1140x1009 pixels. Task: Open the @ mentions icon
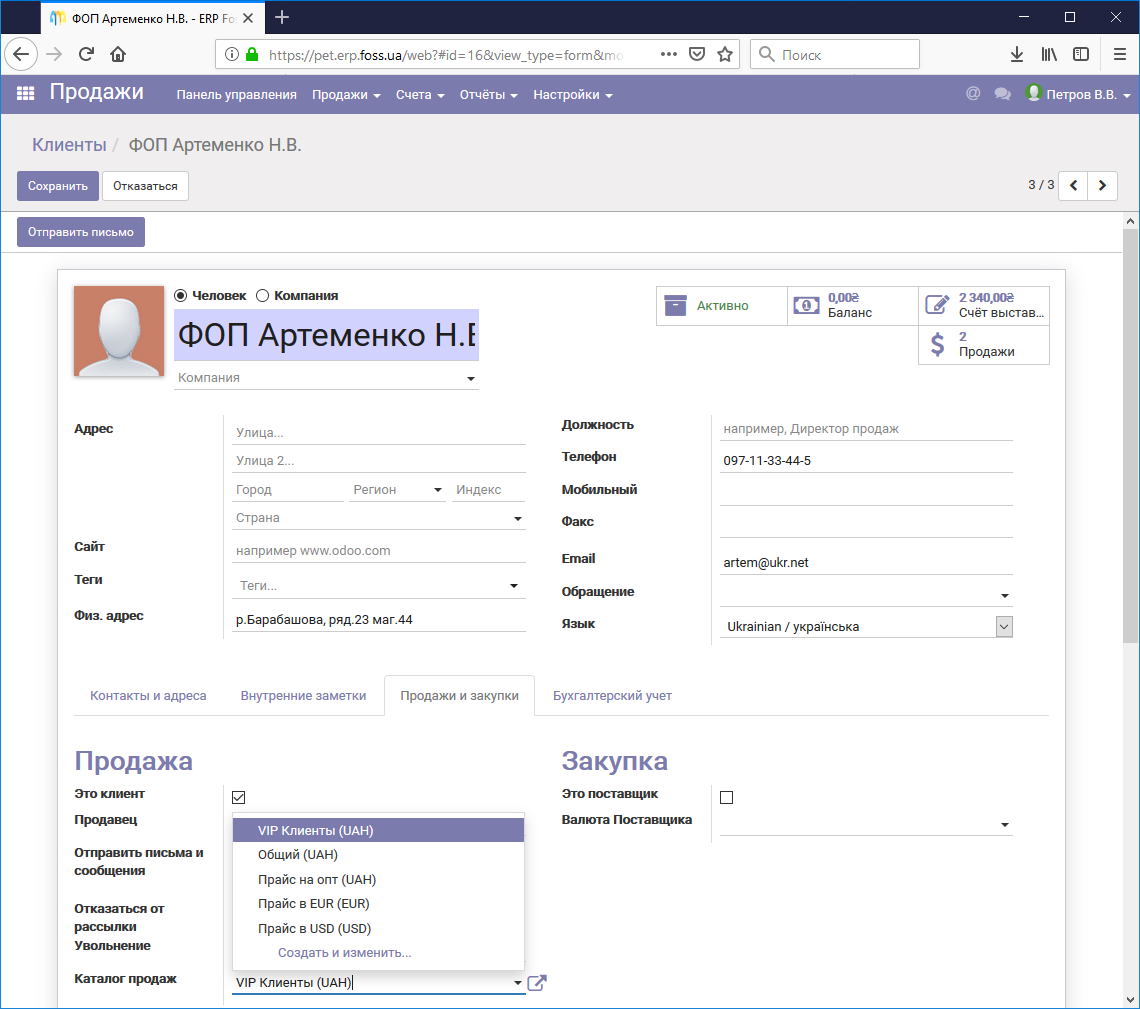click(x=973, y=94)
